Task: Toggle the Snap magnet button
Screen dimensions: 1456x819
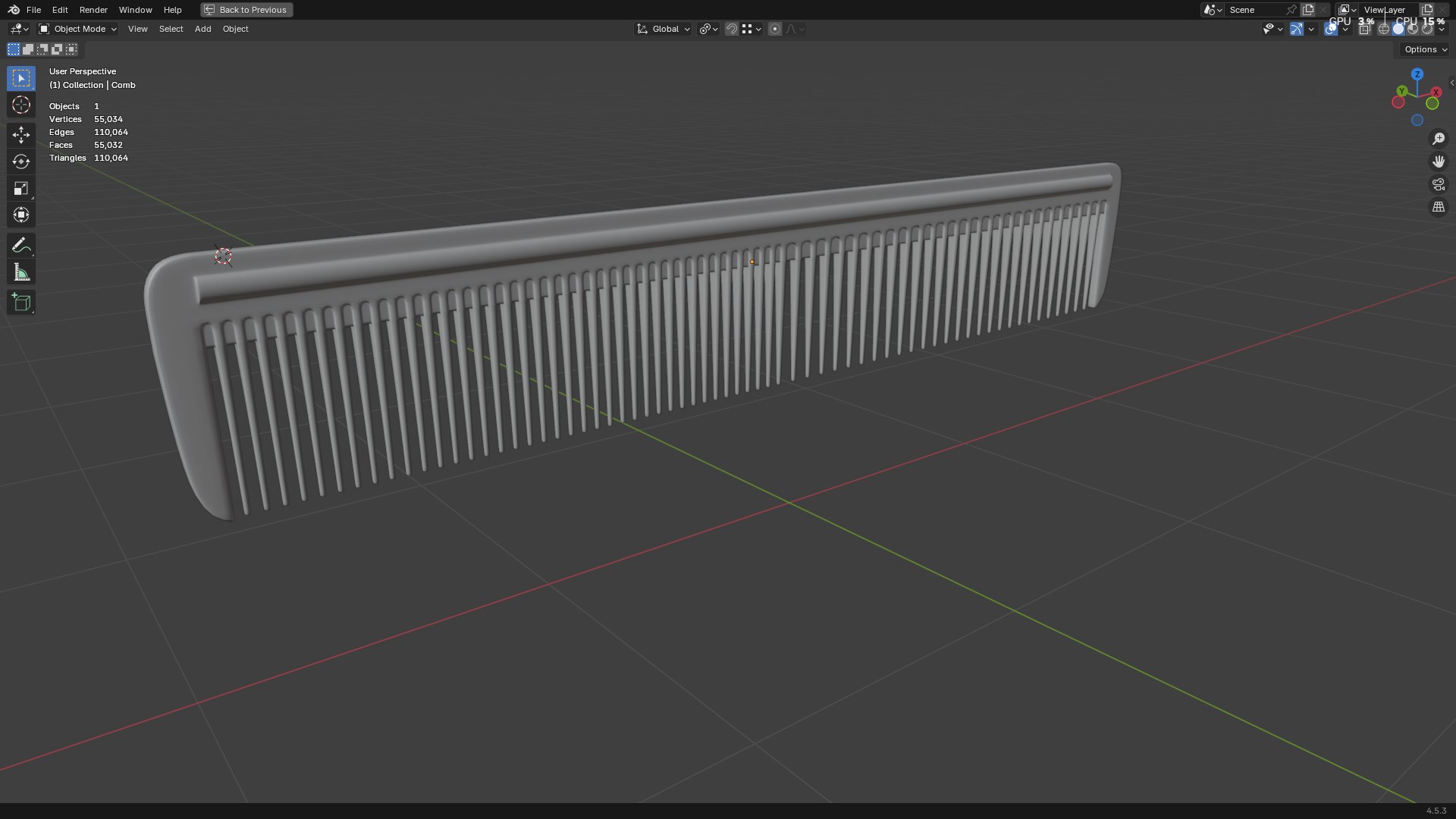Action: tap(731, 29)
